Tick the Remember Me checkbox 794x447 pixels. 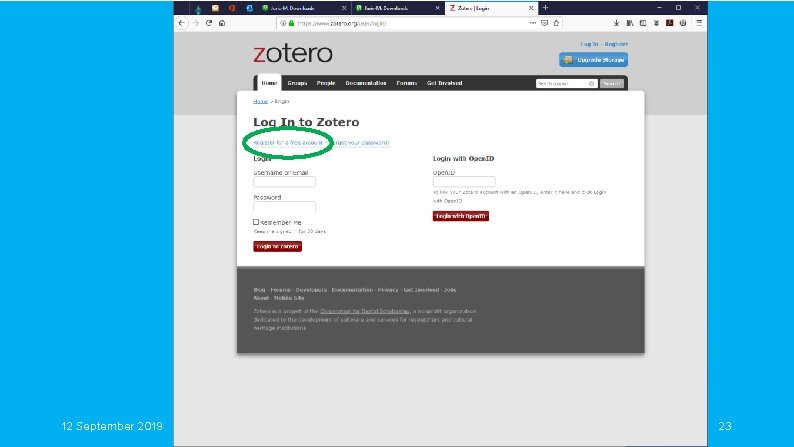point(256,222)
